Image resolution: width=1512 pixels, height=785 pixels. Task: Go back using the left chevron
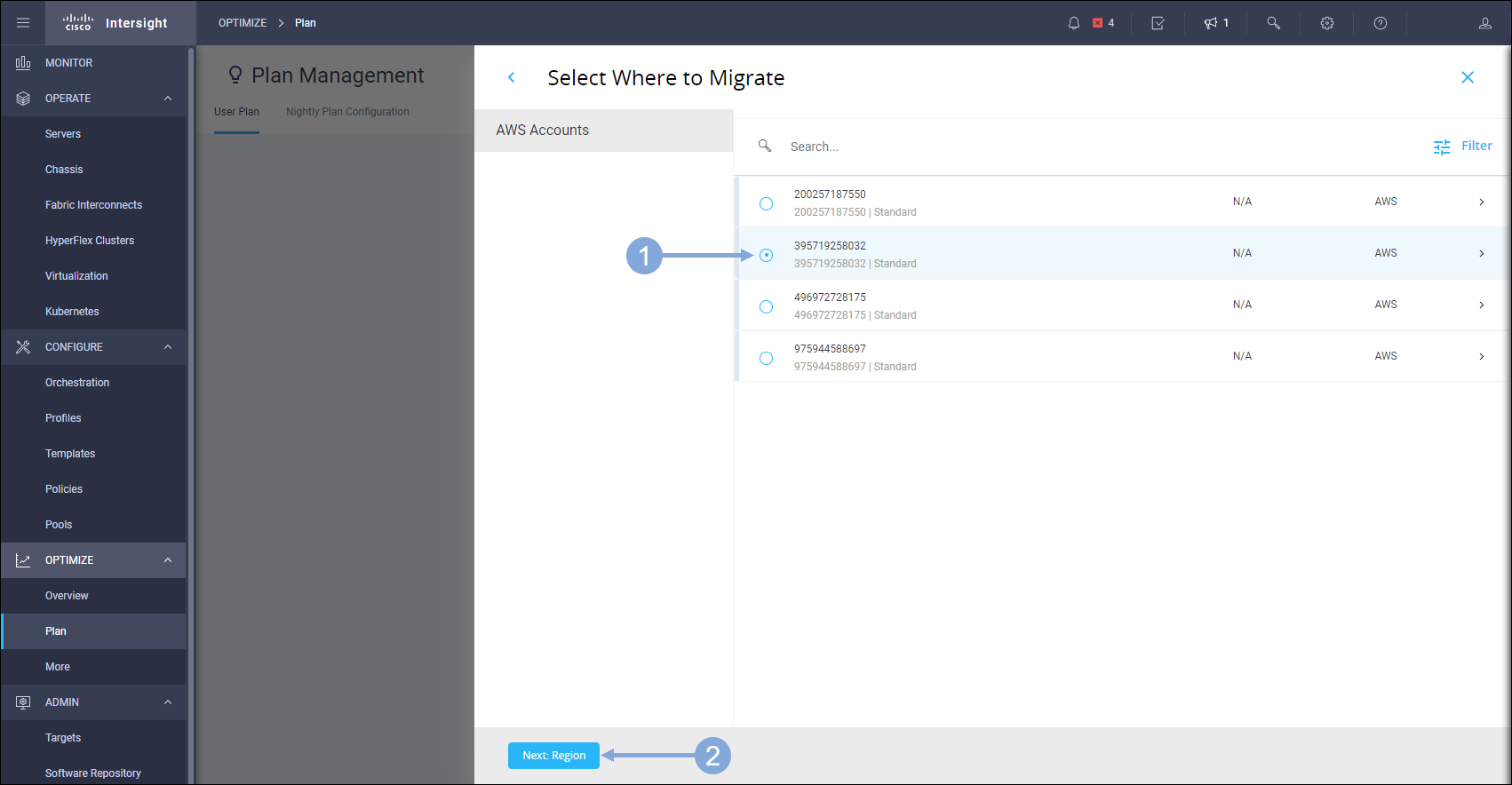tap(512, 77)
